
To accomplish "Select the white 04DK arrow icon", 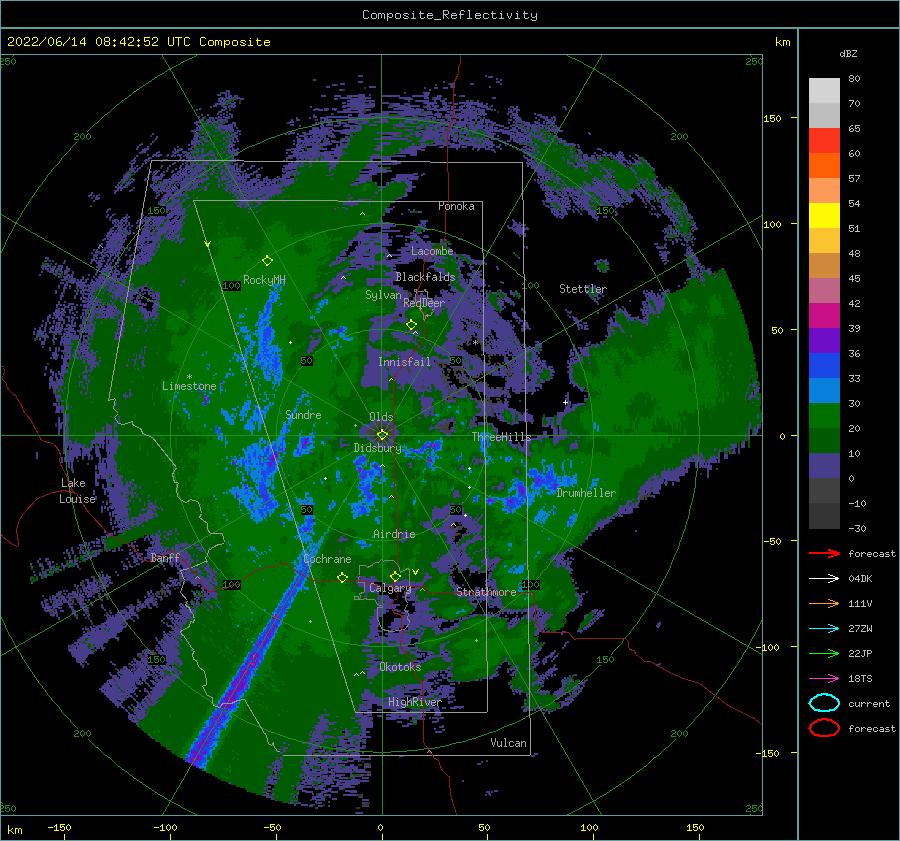I will (x=824, y=578).
